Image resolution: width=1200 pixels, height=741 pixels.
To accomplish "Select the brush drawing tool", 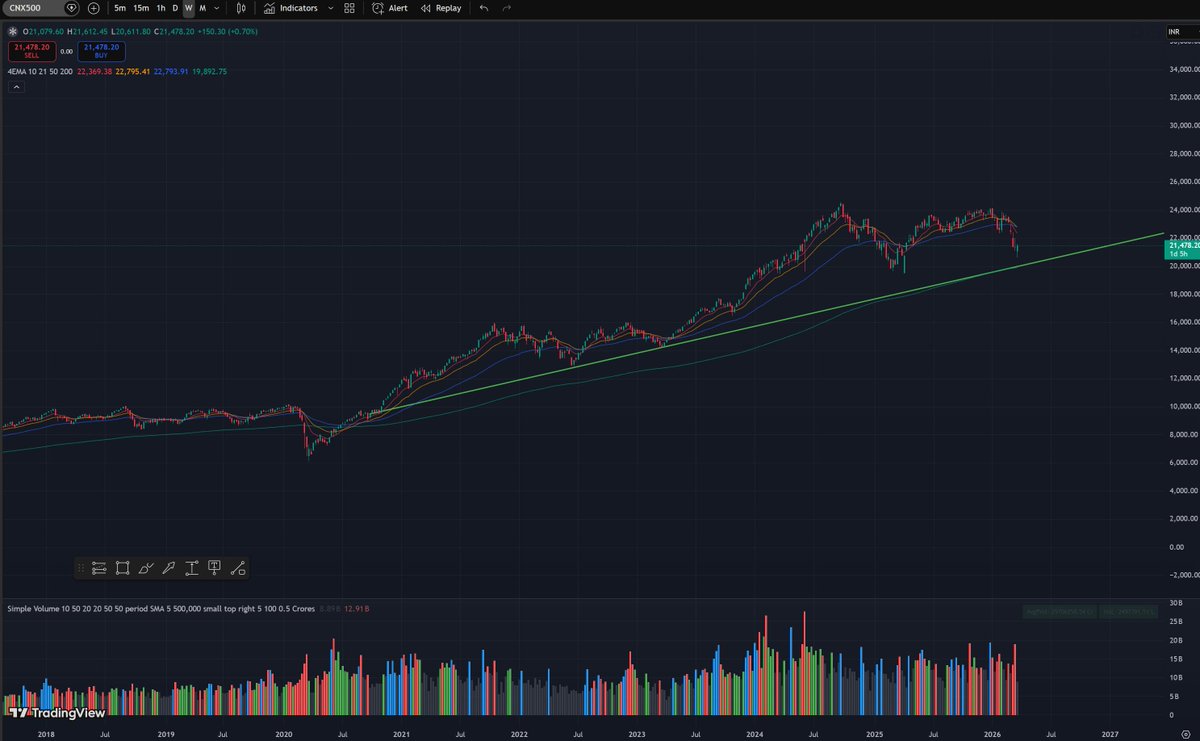I will 145,568.
